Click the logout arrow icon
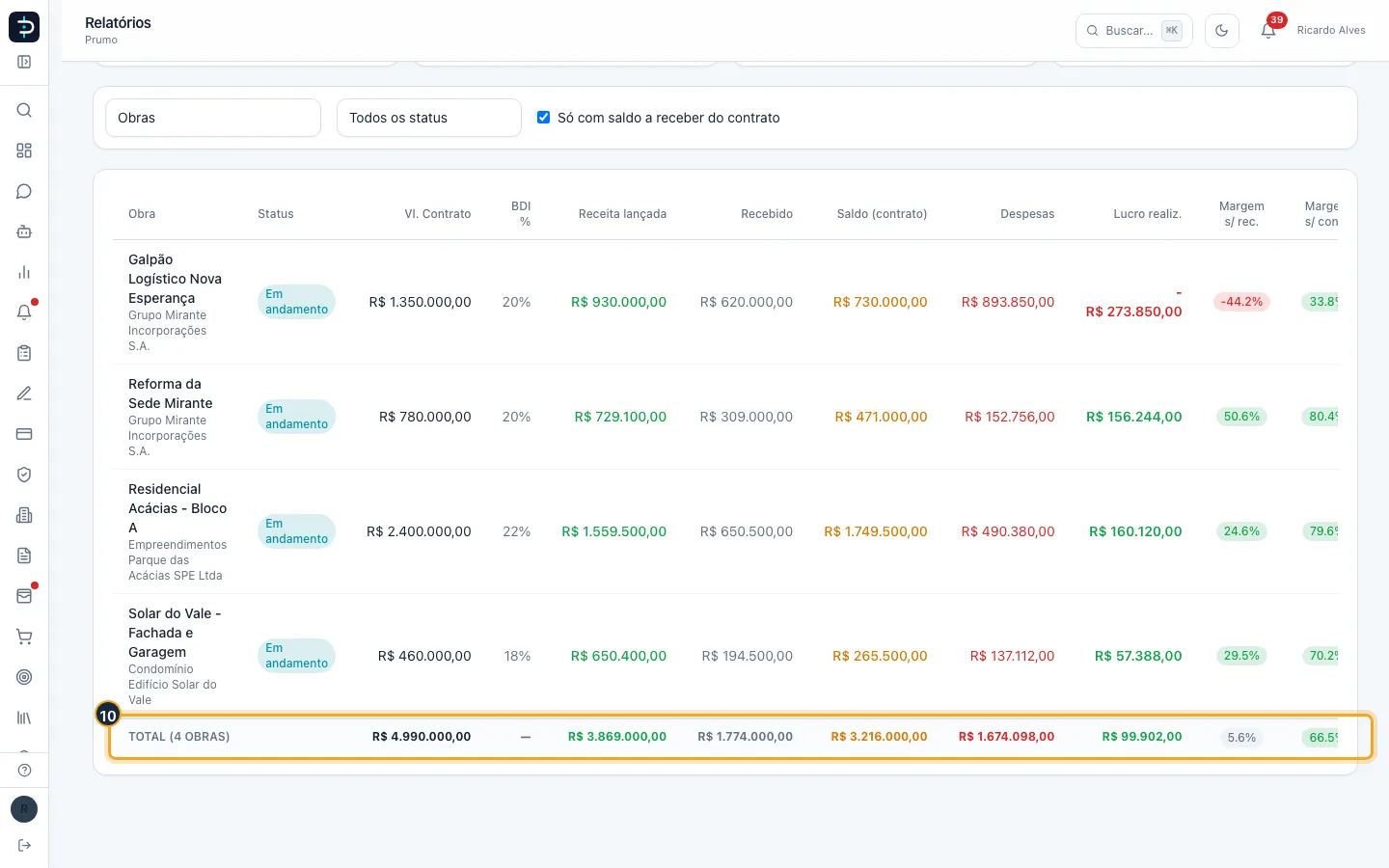The height and width of the screenshot is (868, 1389). coord(24,846)
